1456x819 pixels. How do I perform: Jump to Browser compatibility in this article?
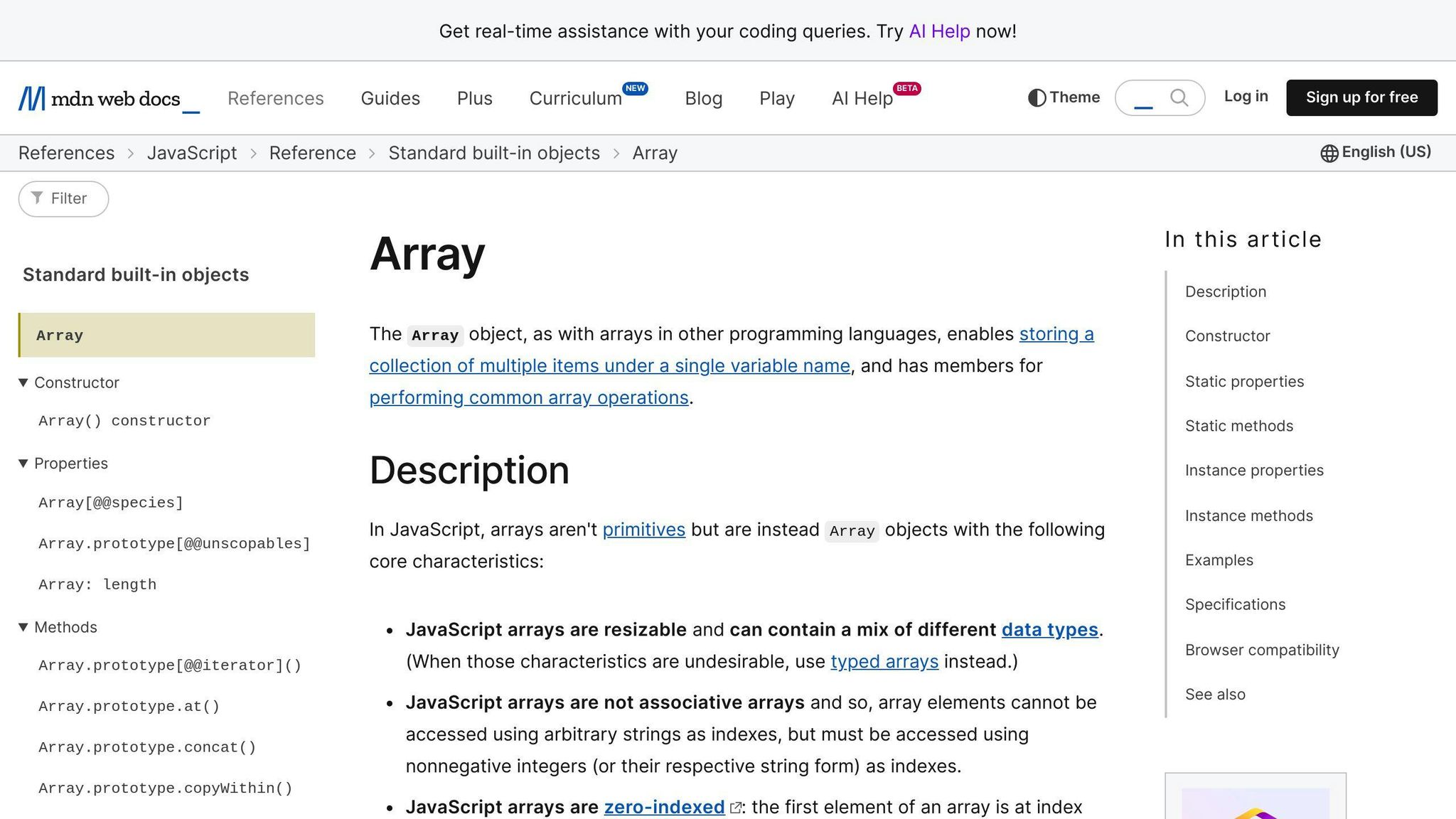pos(1262,649)
